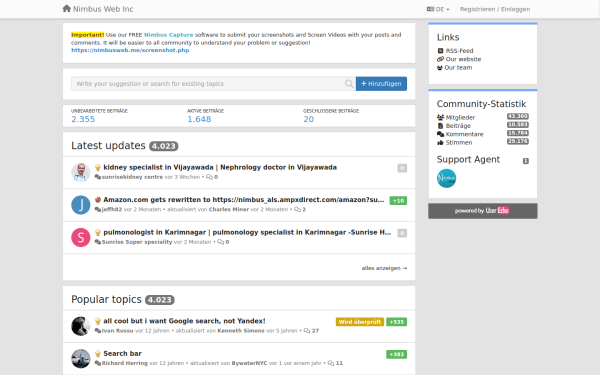
Task: Open Sunrise Super speciality avatar S
Action: coord(81,237)
